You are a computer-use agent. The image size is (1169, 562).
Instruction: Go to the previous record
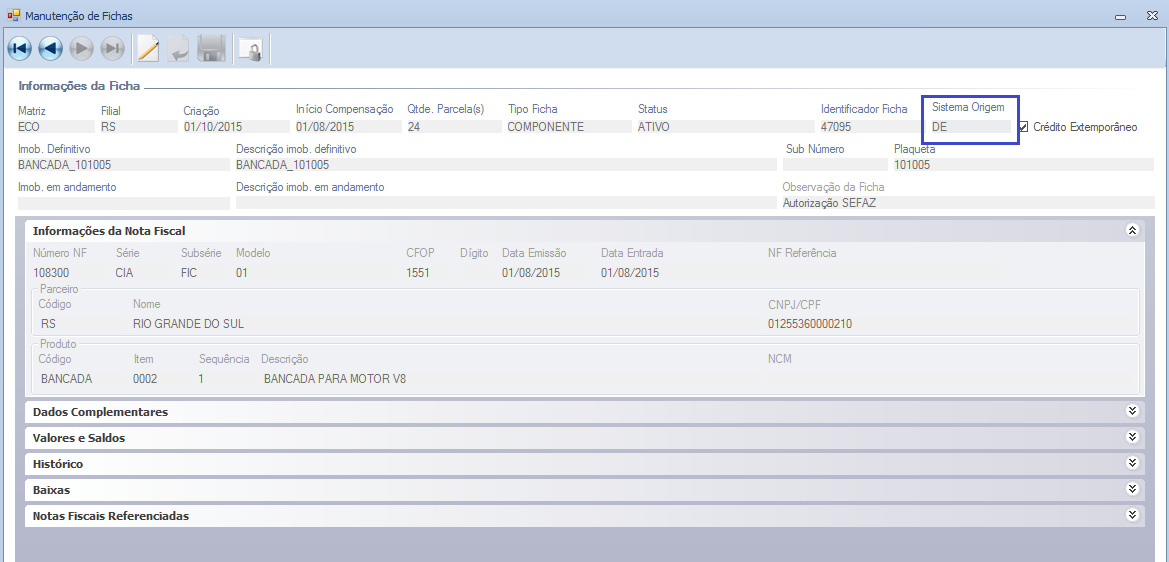point(51,48)
